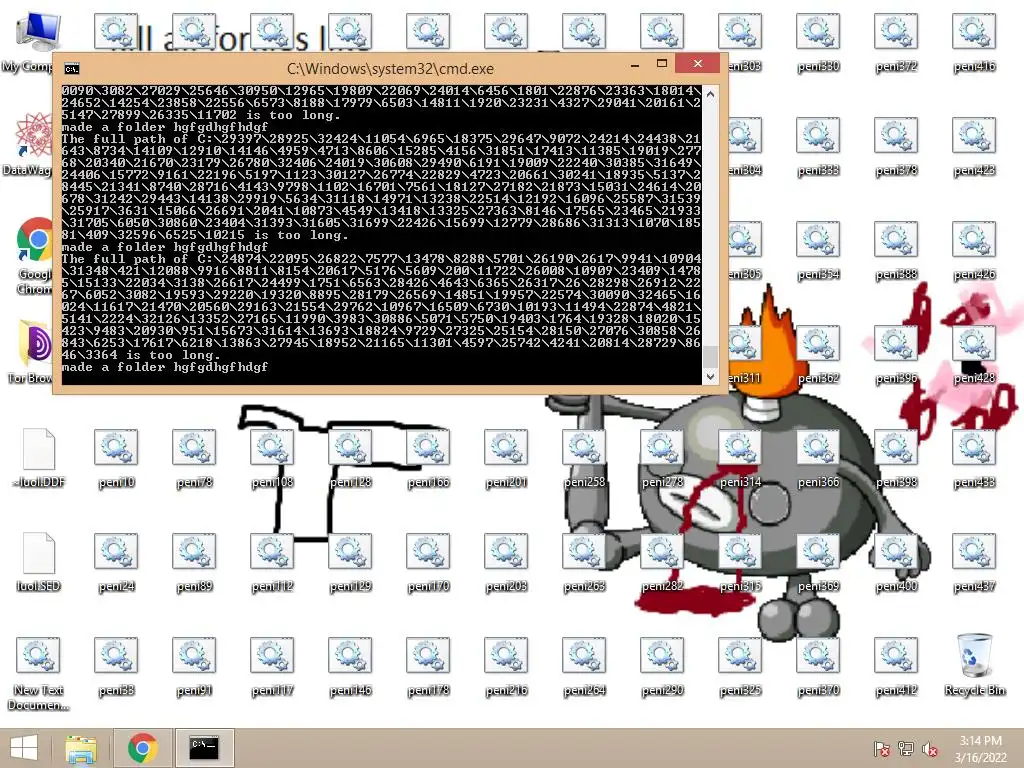Viewport: 1024px width, 768px height.
Task: Select the peni178 file icon
Action: tap(428, 666)
